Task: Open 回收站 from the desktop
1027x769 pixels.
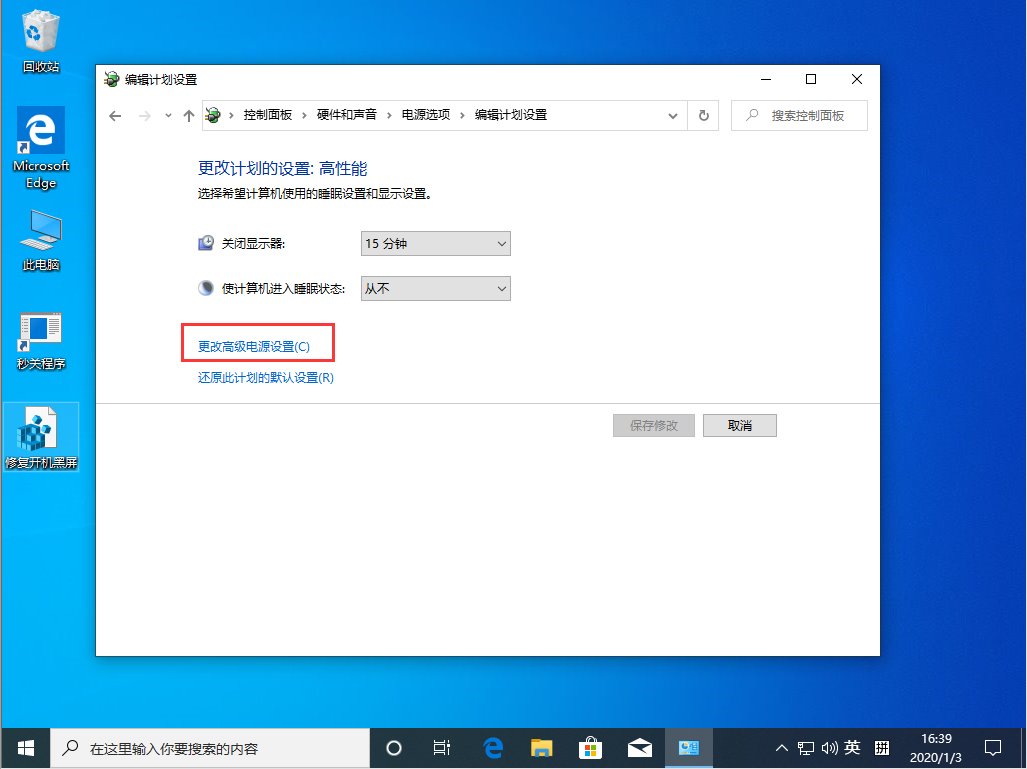Action: click(x=40, y=30)
